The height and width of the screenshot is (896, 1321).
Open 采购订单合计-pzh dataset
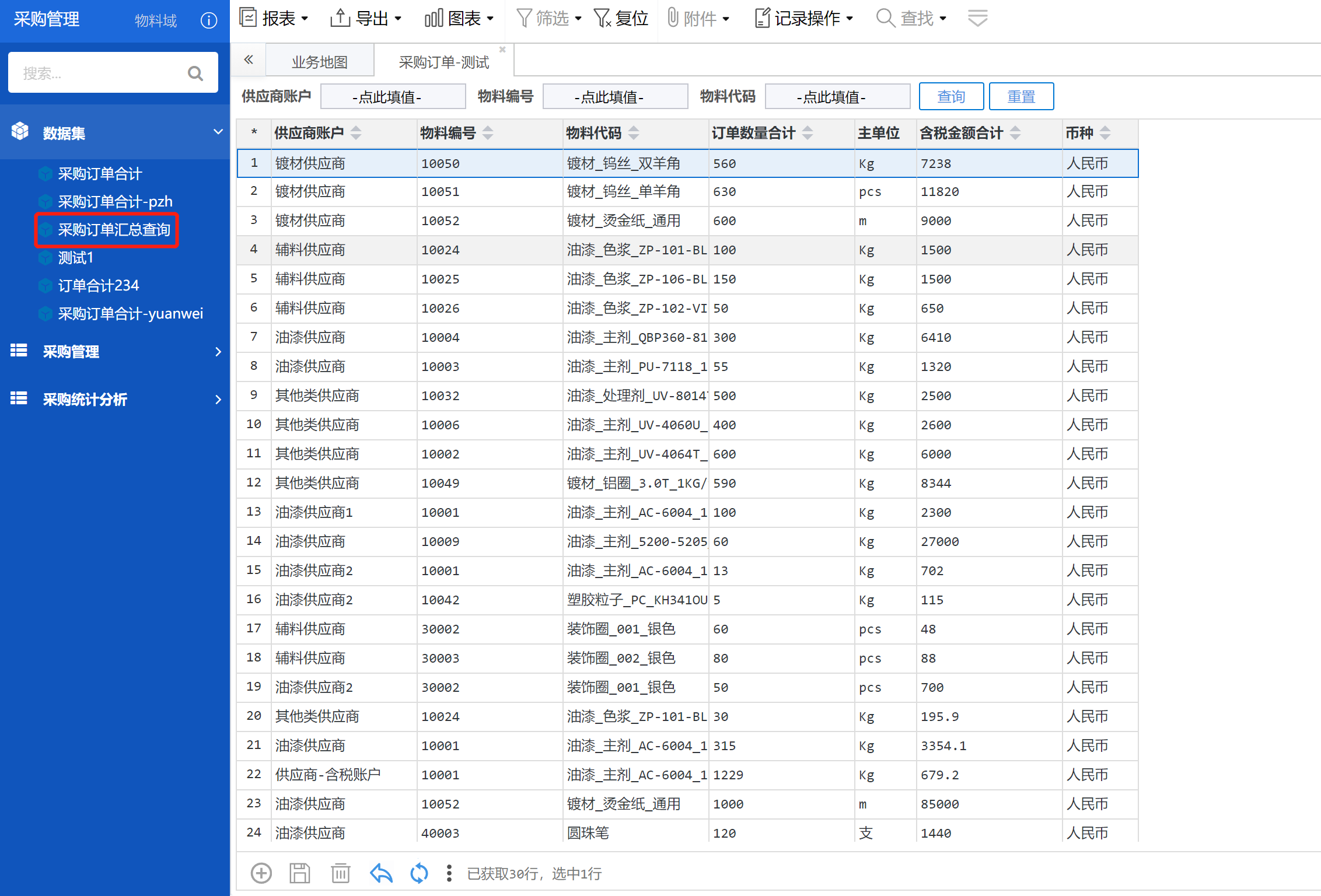115,201
